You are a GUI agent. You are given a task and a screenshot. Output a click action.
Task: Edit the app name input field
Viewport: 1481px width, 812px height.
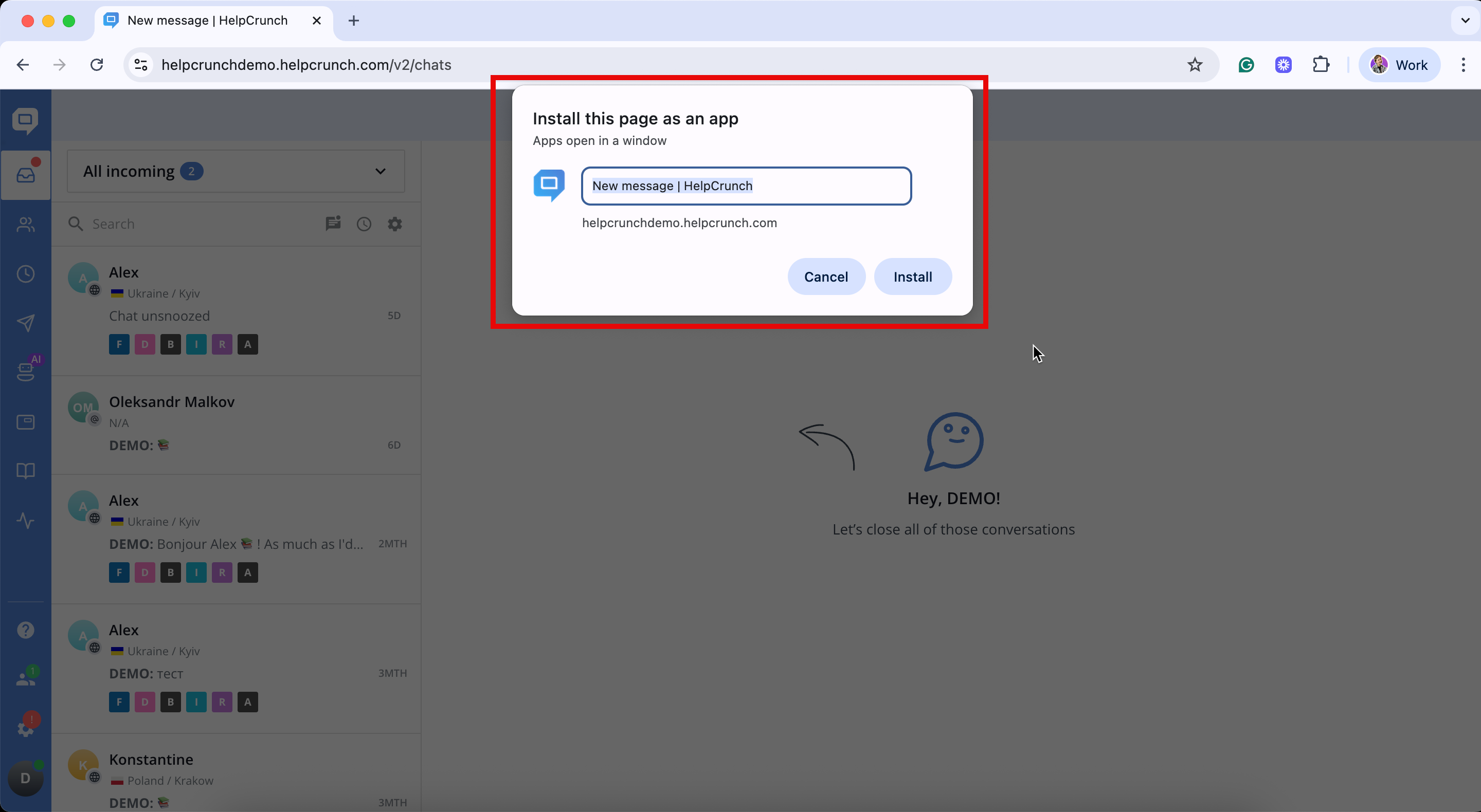[746, 186]
